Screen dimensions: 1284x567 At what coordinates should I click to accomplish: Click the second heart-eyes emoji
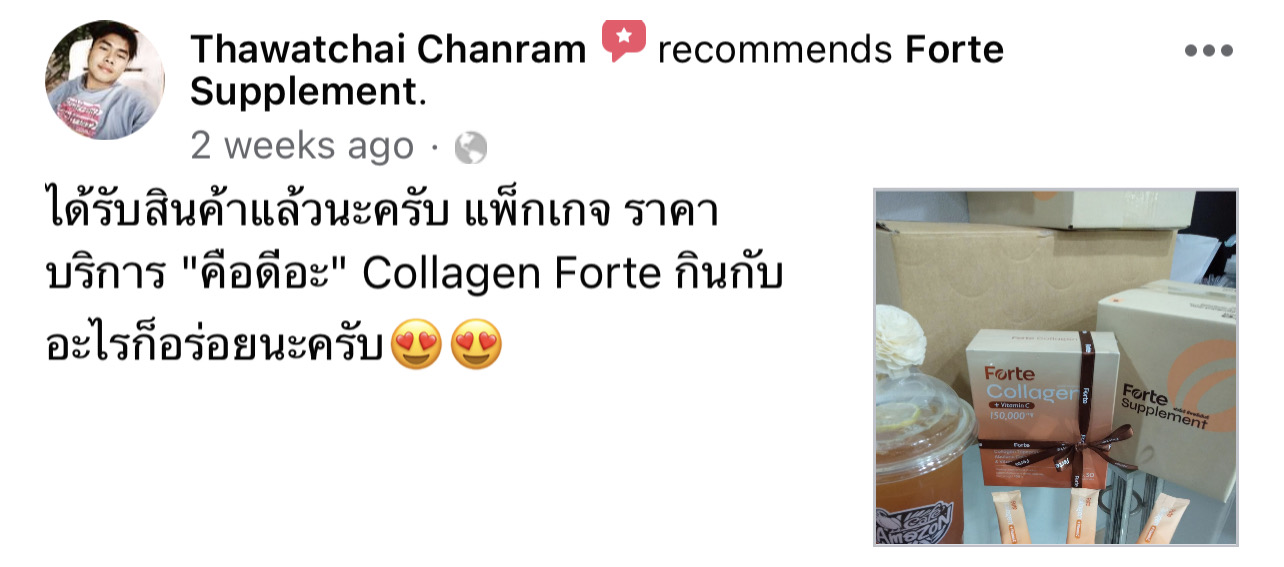(477, 345)
